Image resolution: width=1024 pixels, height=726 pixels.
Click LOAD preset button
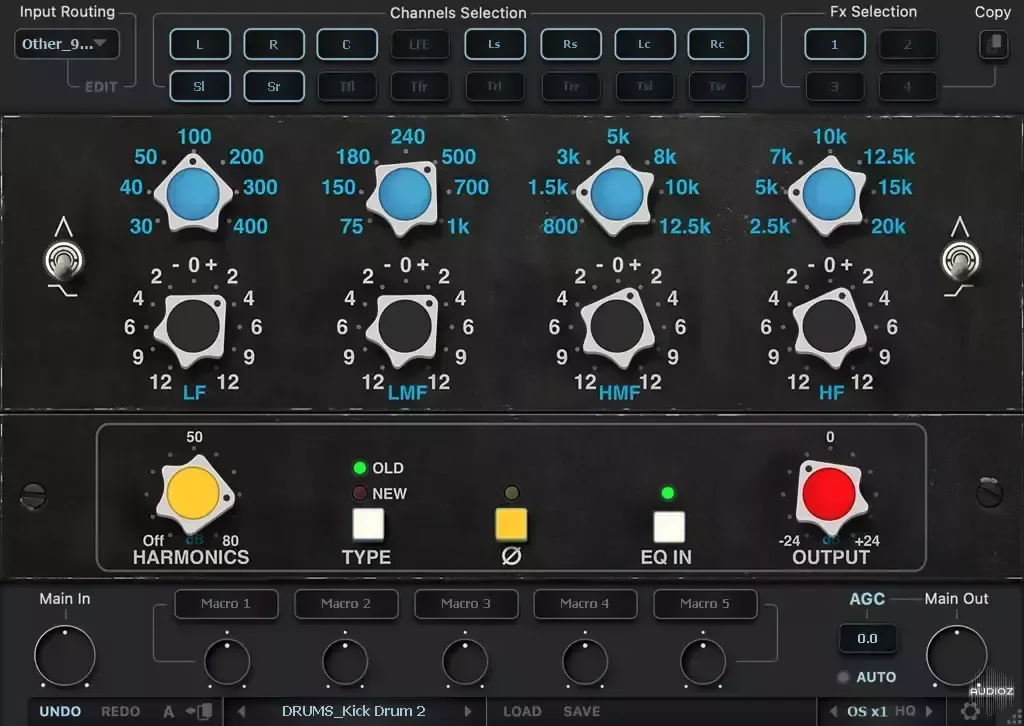[522, 712]
